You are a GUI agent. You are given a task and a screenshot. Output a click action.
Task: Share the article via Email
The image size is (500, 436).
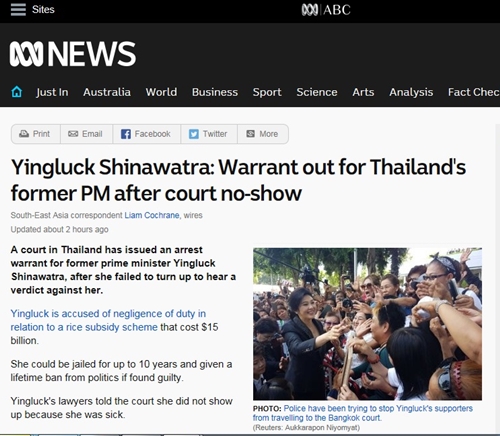coord(87,134)
